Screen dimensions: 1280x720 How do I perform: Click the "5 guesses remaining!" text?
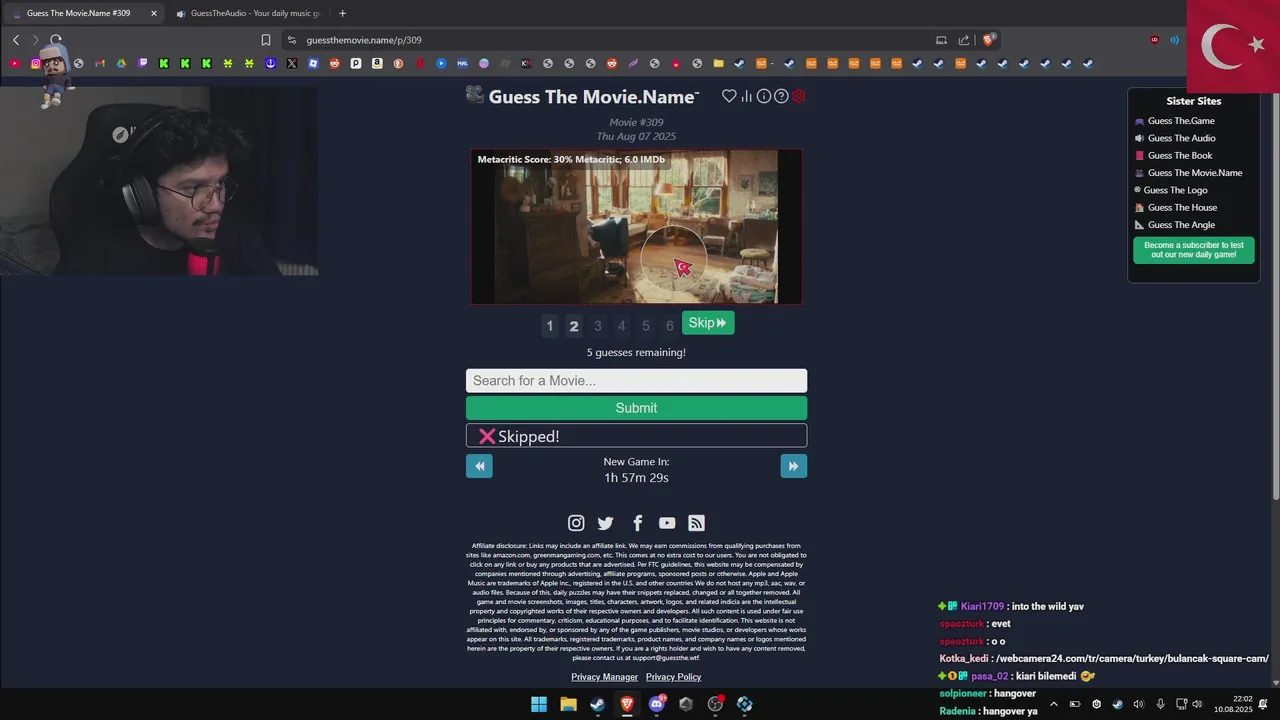636,353
